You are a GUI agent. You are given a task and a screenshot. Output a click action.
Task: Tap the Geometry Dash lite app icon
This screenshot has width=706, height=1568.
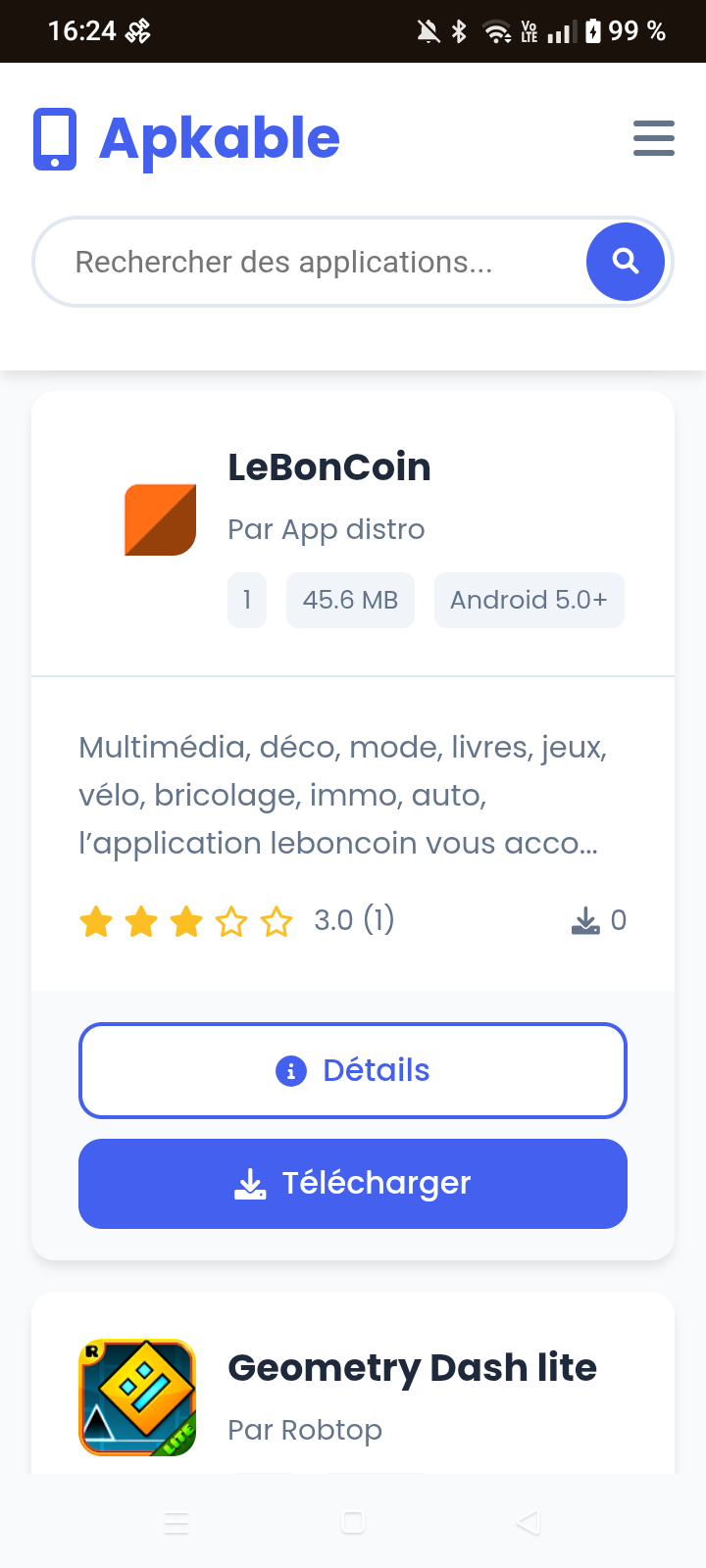(137, 1397)
